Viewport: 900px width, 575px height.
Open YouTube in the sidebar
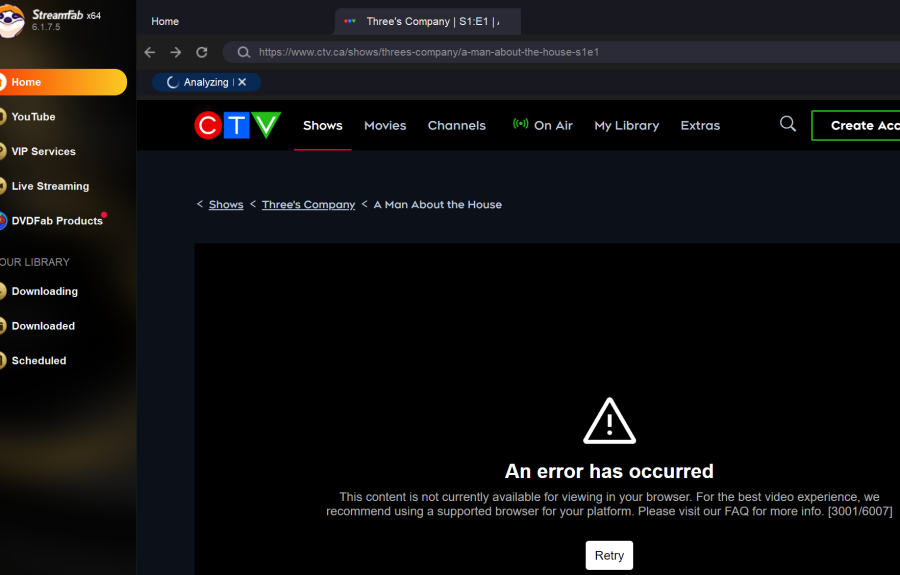[x=33, y=116]
